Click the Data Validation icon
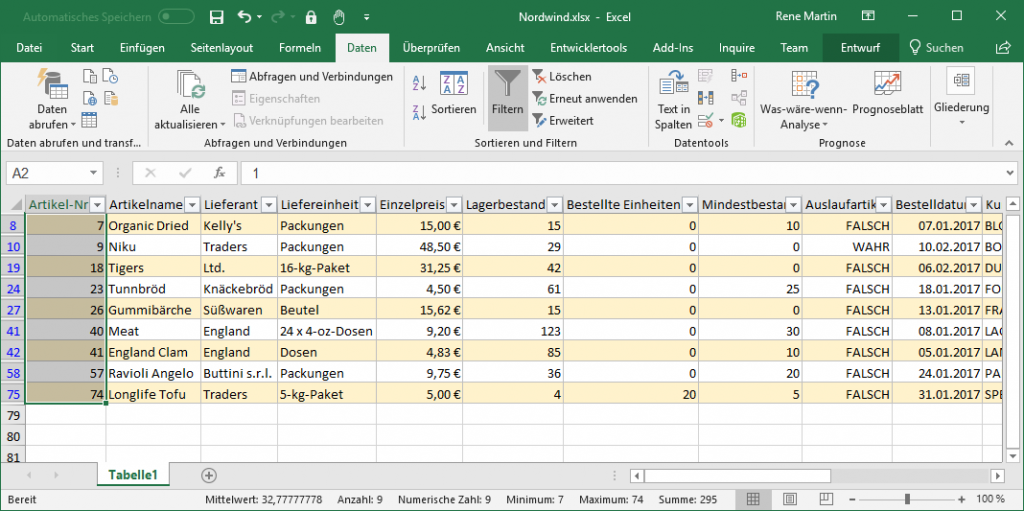The image size is (1024, 511). (x=705, y=120)
